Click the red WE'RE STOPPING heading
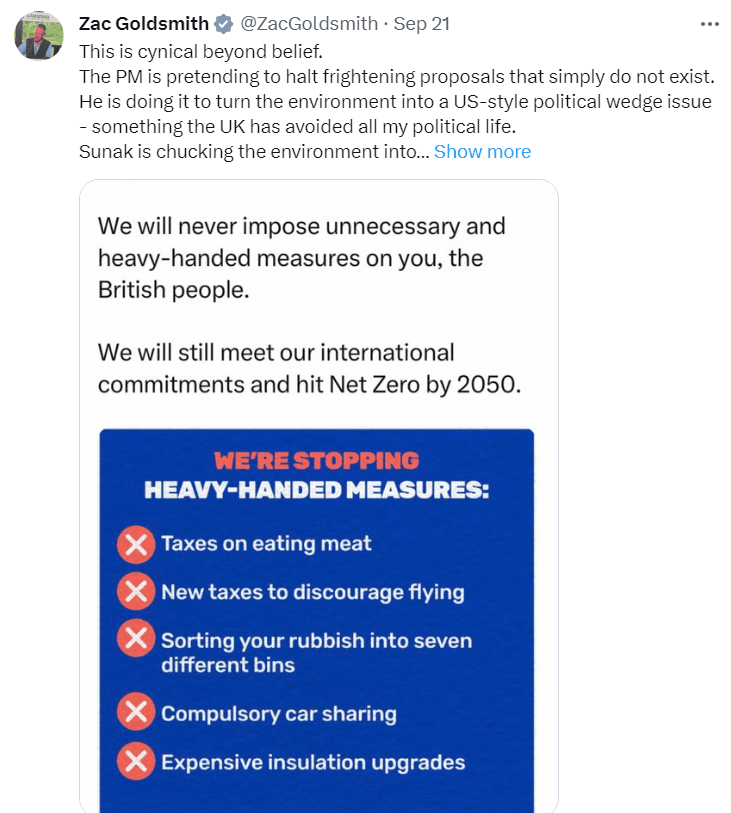 click(316, 461)
